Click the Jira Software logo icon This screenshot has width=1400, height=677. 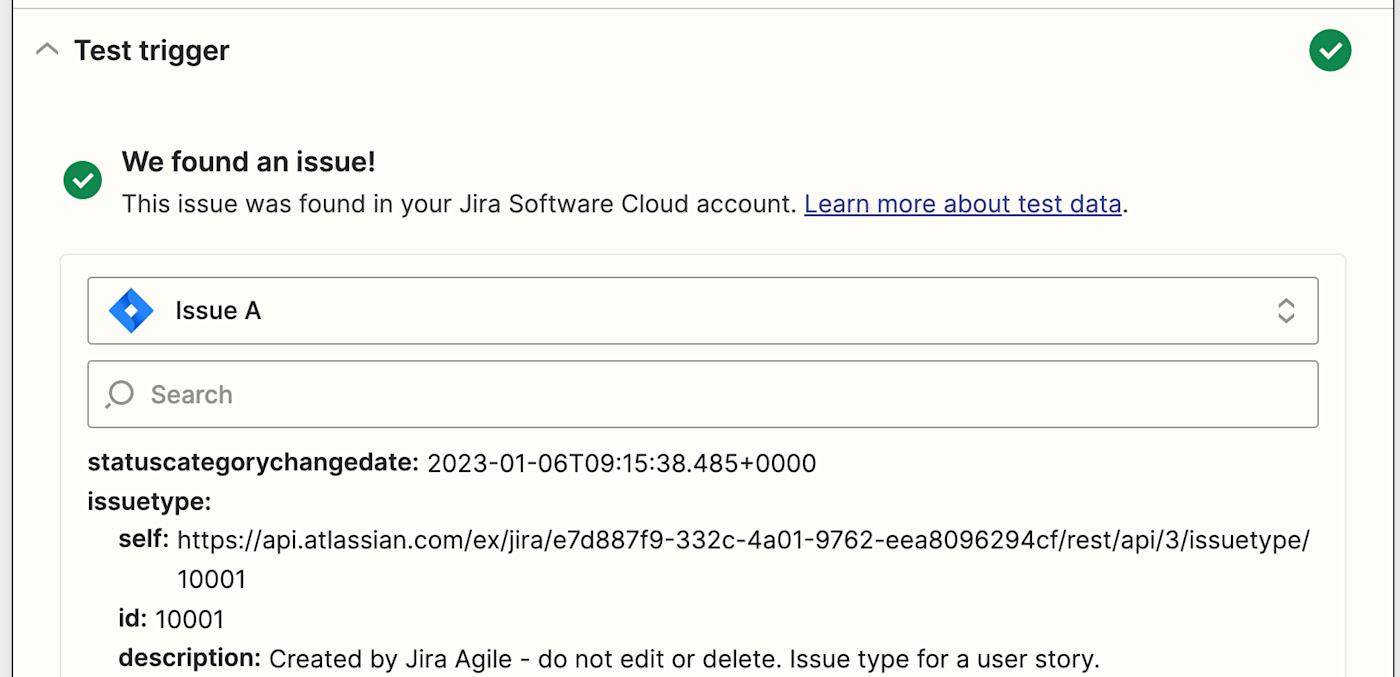(x=131, y=311)
